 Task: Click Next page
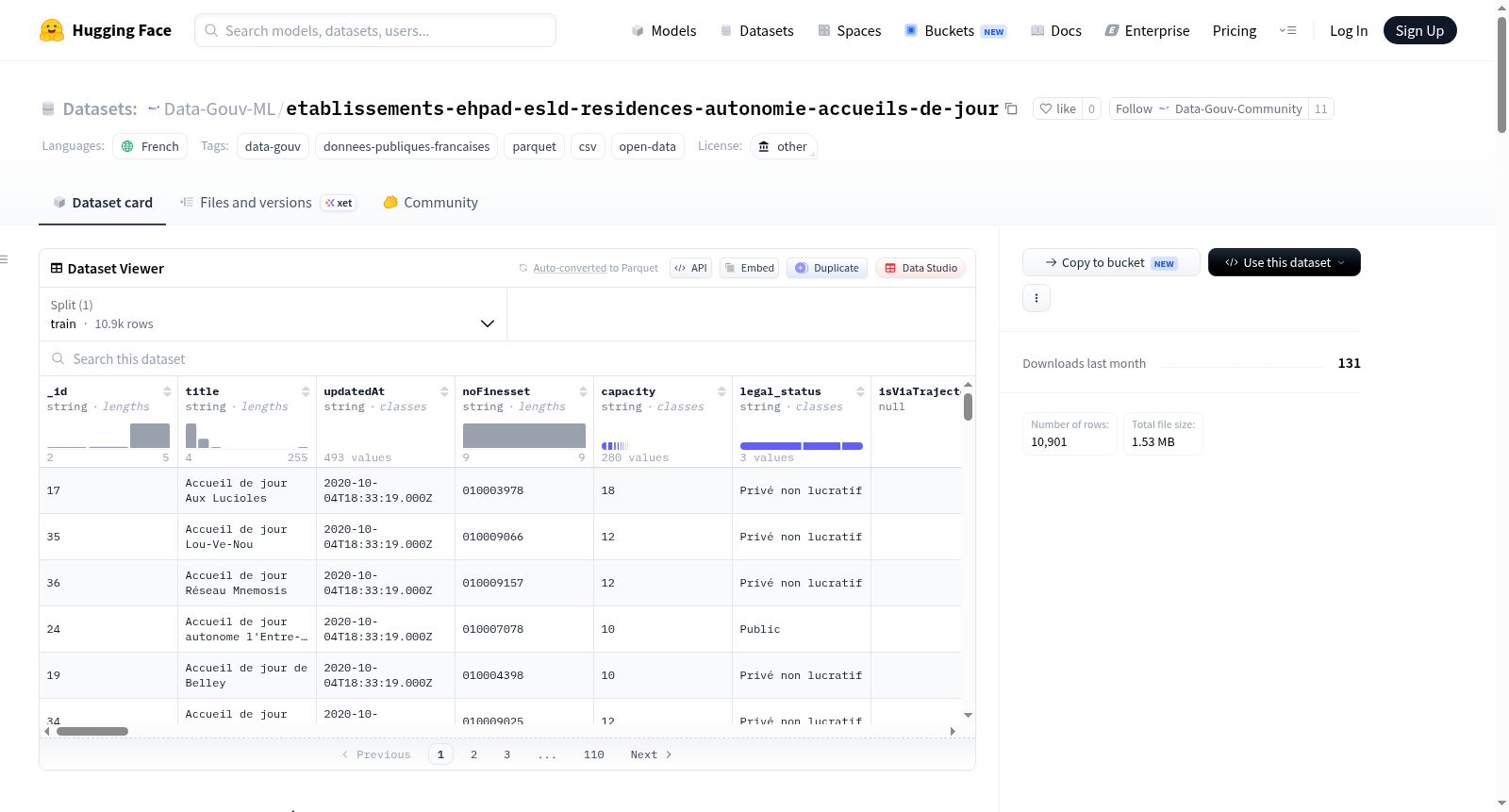coord(651,754)
